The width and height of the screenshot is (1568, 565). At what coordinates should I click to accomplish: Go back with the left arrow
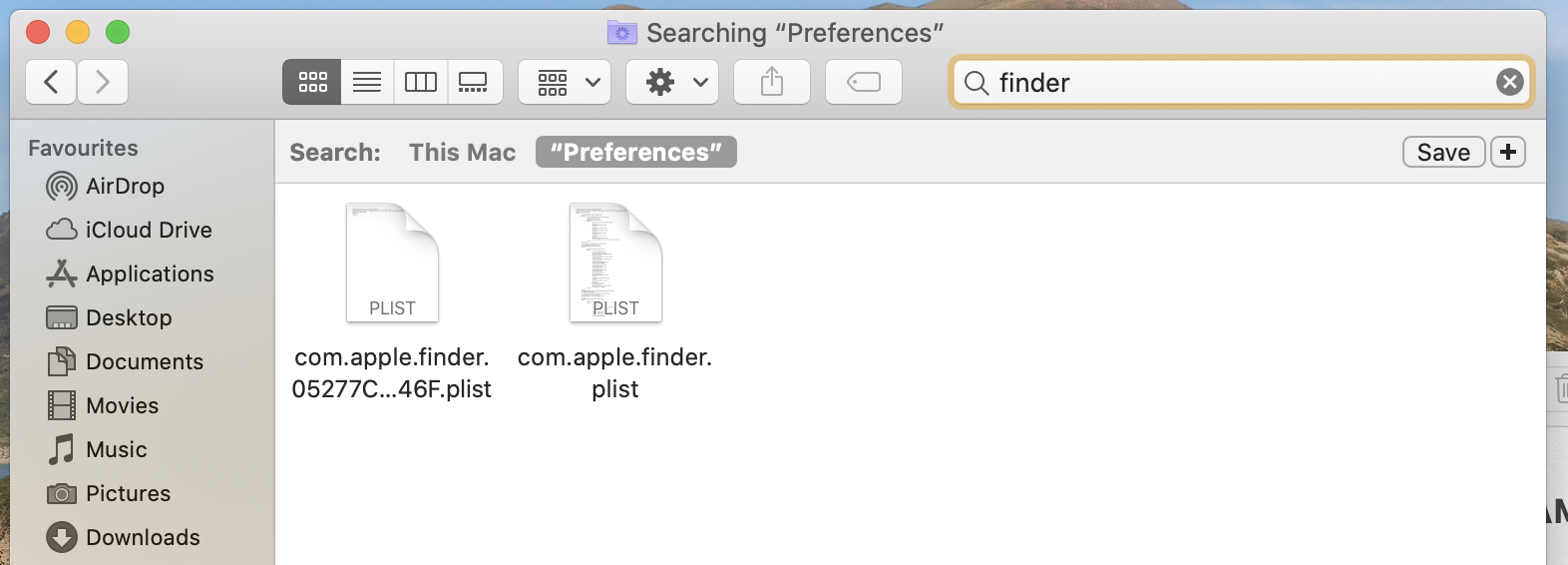(x=51, y=82)
